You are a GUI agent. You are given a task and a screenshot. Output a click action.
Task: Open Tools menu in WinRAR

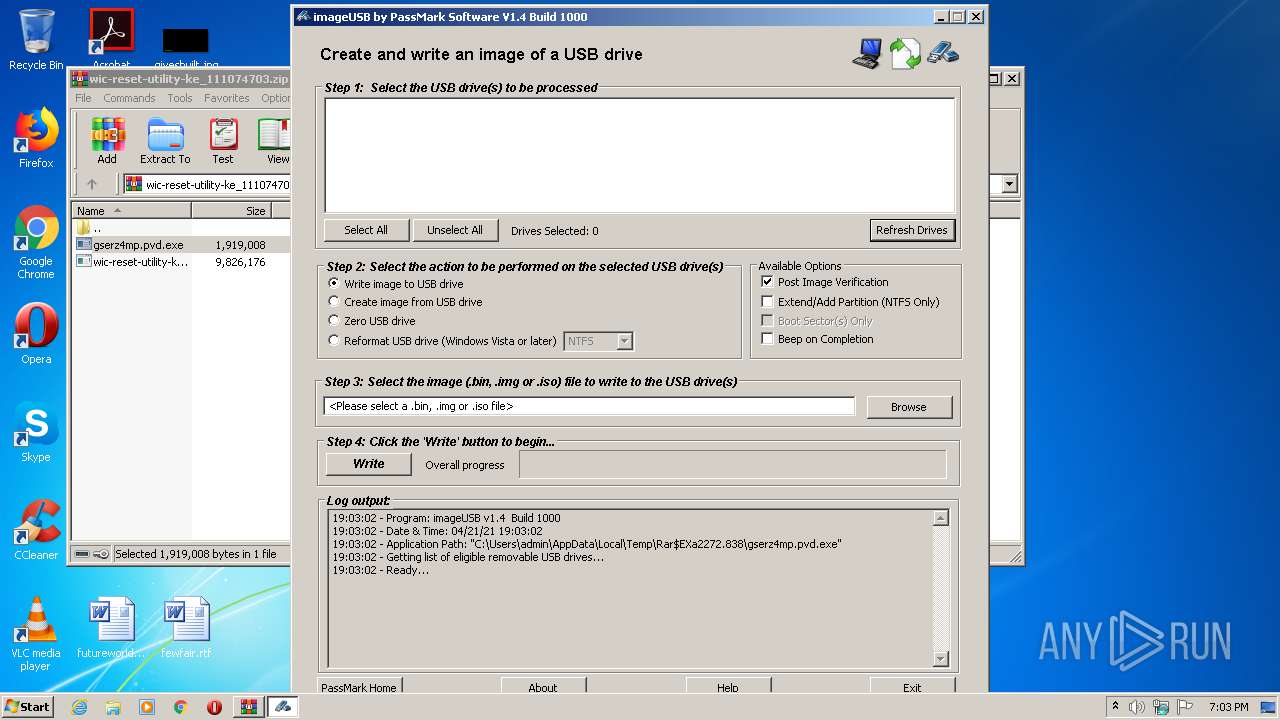(x=180, y=98)
